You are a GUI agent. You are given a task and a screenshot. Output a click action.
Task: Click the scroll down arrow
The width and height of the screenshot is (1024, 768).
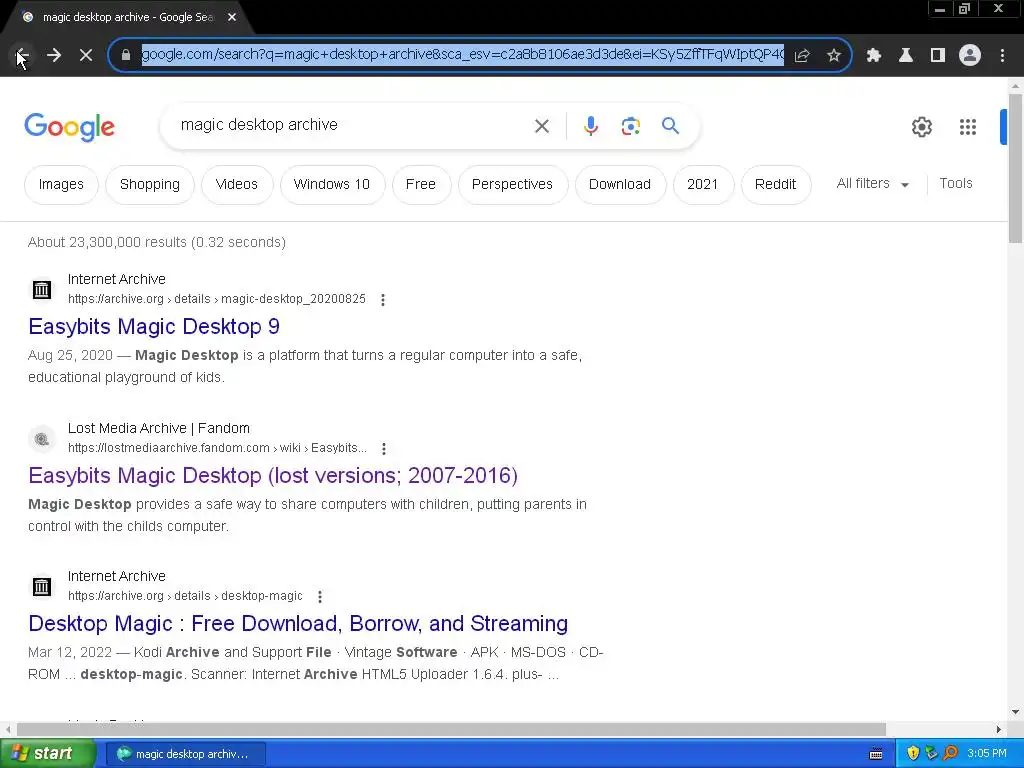1015,712
